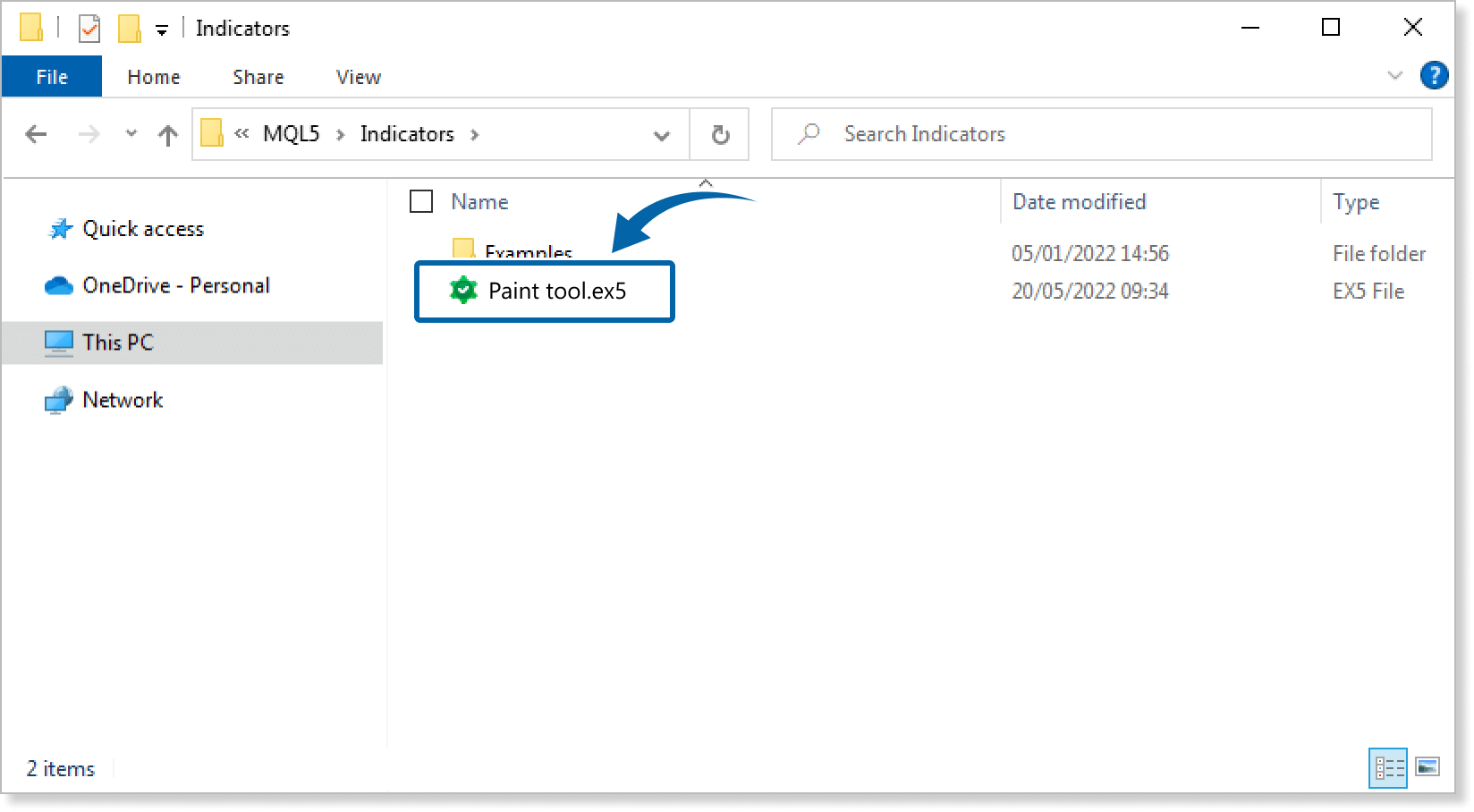Viewport: 1474px width, 812px height.
Task: Expand the ribbon with the chevron
Action: click(1394, 76)
